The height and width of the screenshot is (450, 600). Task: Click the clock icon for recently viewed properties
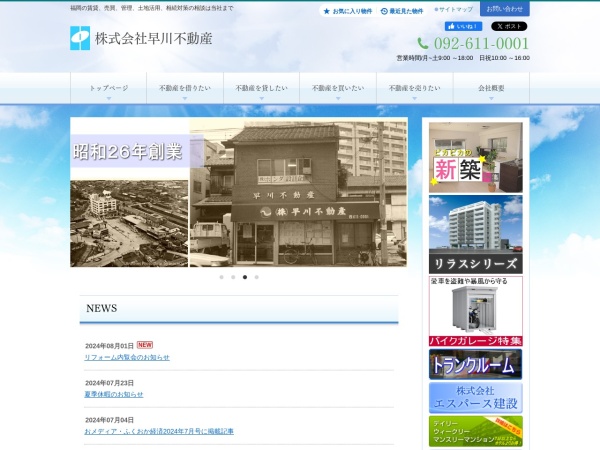pos(384,11)
